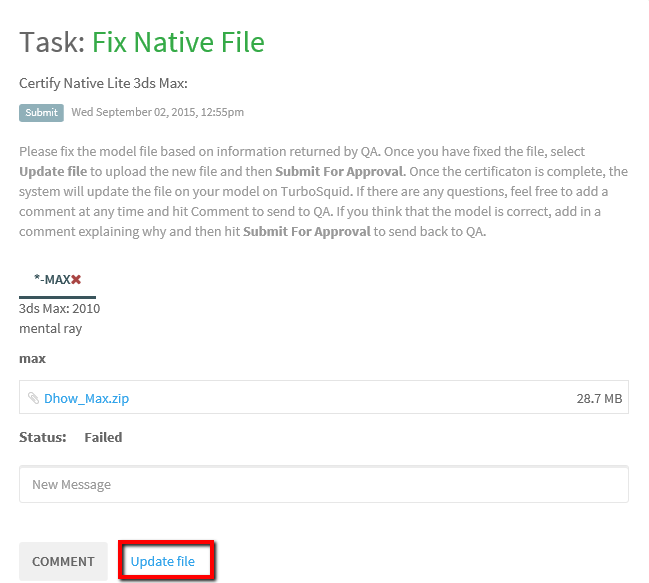Click the Wed September 02, 2015 timestamp
This screenshot has width=649, height=583.
pos(158,112)
